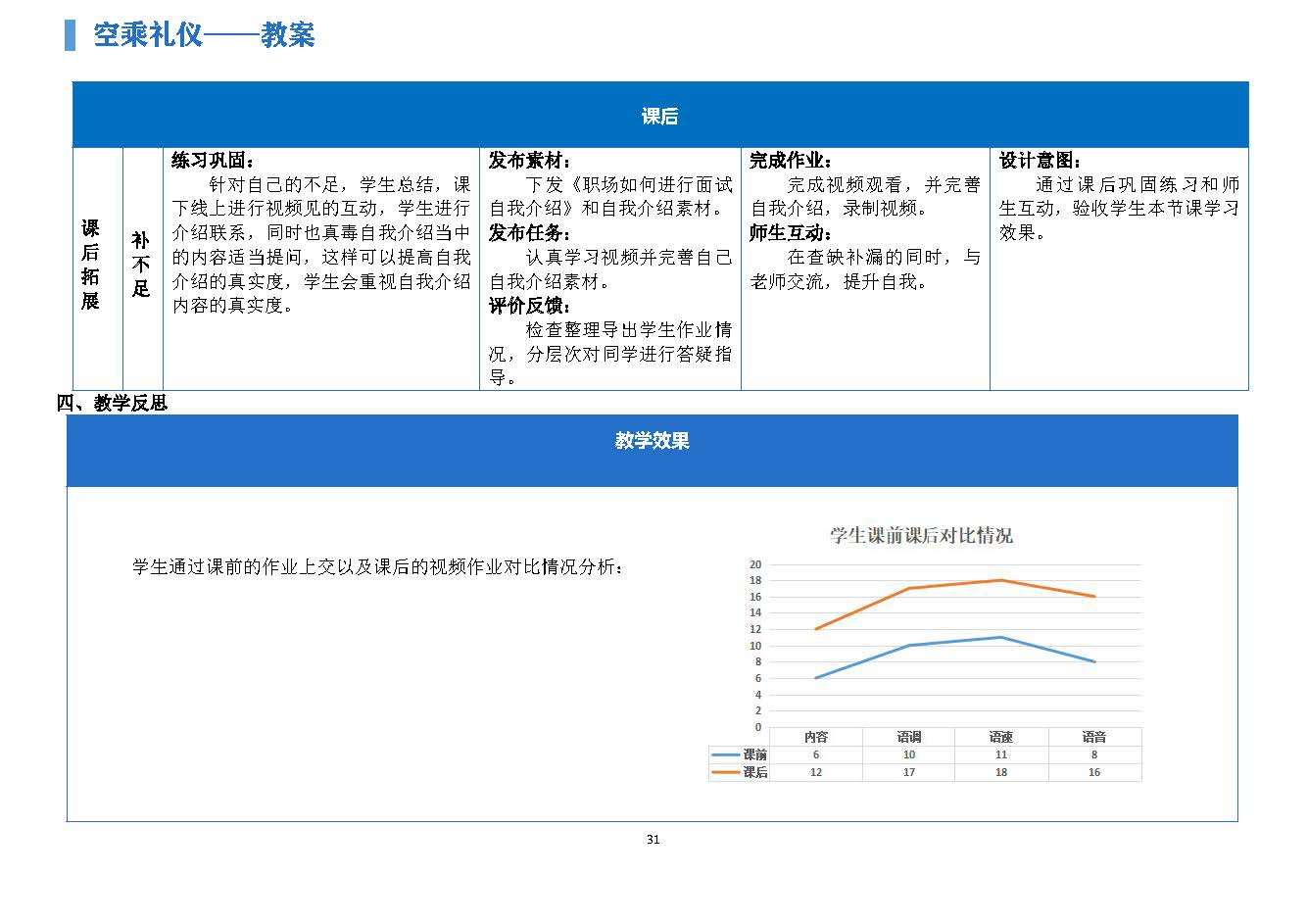1307x924 pixels.
Task: Select the 语调 column header in chart table
Action: coord(909,737)
